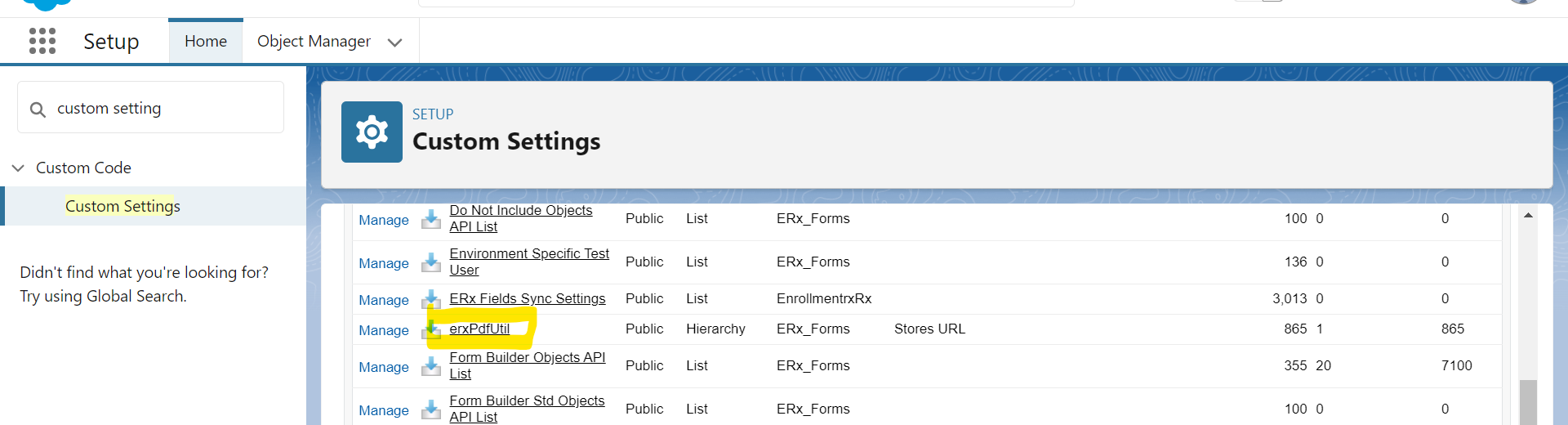The width and height of the screenshot is (1568, 425).
Task: Click download icon beside ERx Fields Sync Settings
Action: tap(431, 299)
